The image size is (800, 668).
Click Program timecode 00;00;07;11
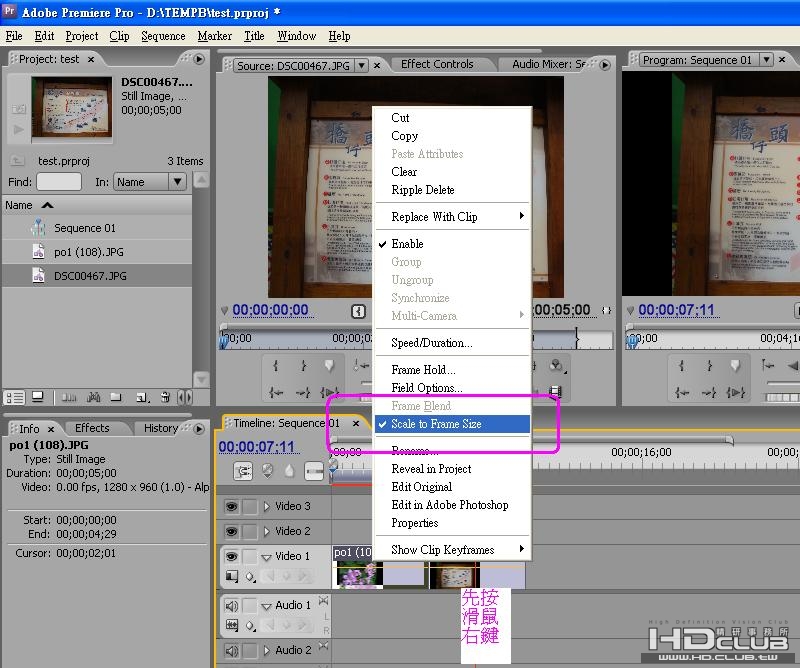tap(677, 310)
